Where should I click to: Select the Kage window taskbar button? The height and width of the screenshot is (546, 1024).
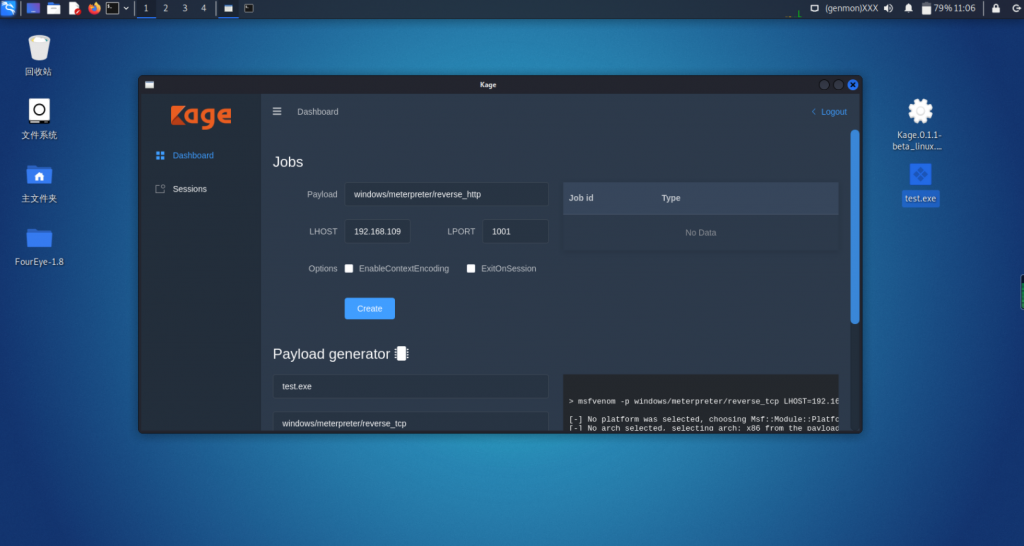(229, 8)
